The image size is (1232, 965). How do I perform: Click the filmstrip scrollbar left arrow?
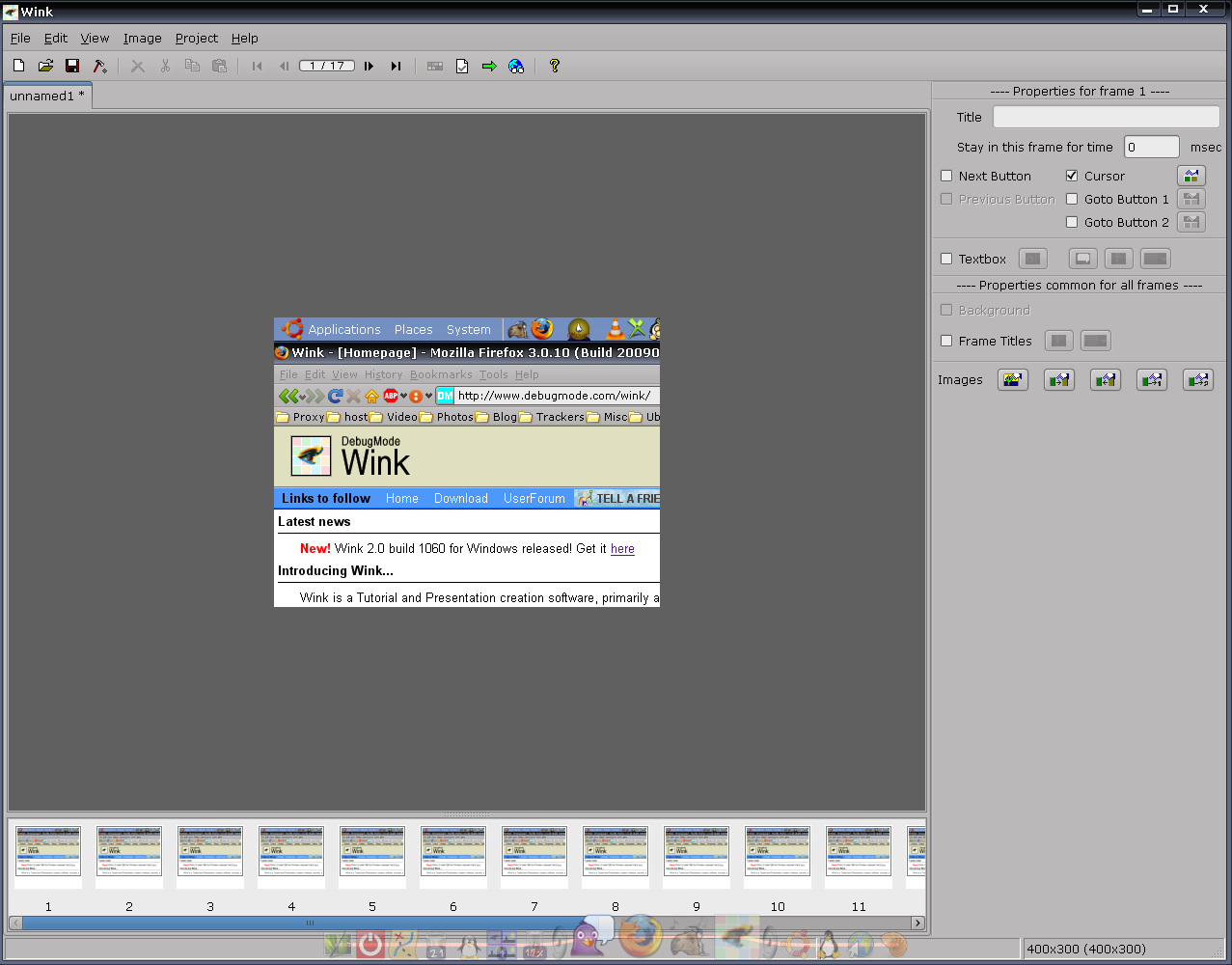tap(15, 923)
